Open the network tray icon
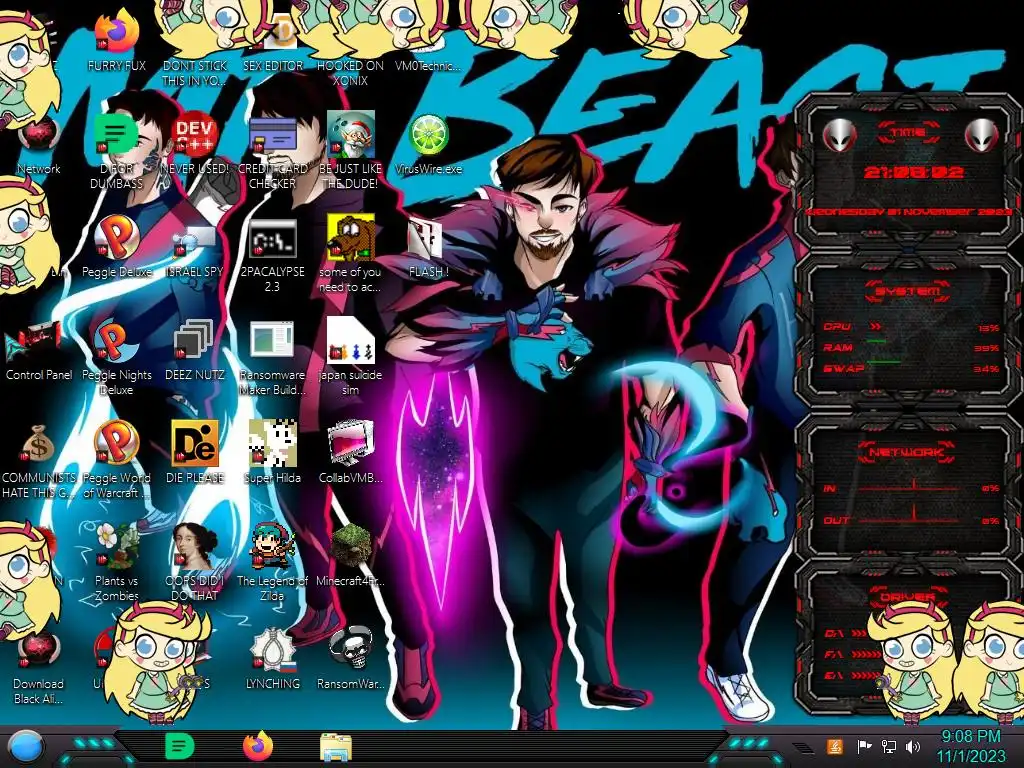Viewport: 1024px width, 768px height. click(x=889, y=746)
